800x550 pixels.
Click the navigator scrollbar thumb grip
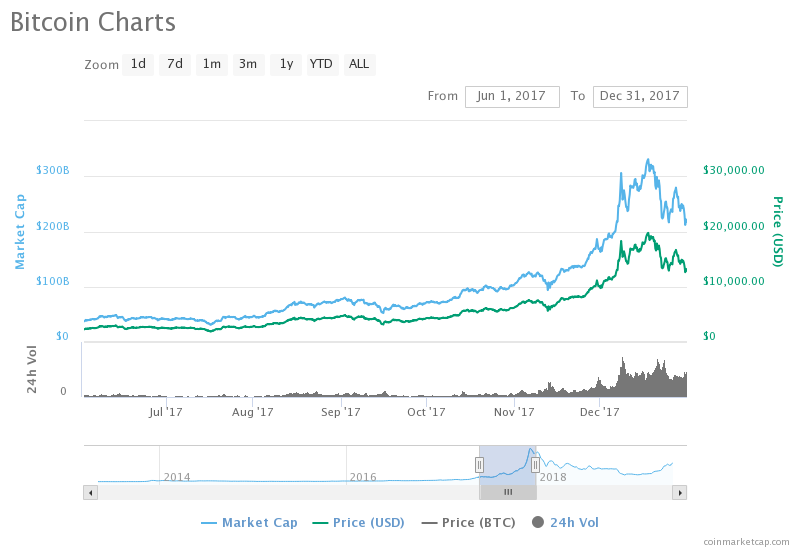[x=508, y=492]
